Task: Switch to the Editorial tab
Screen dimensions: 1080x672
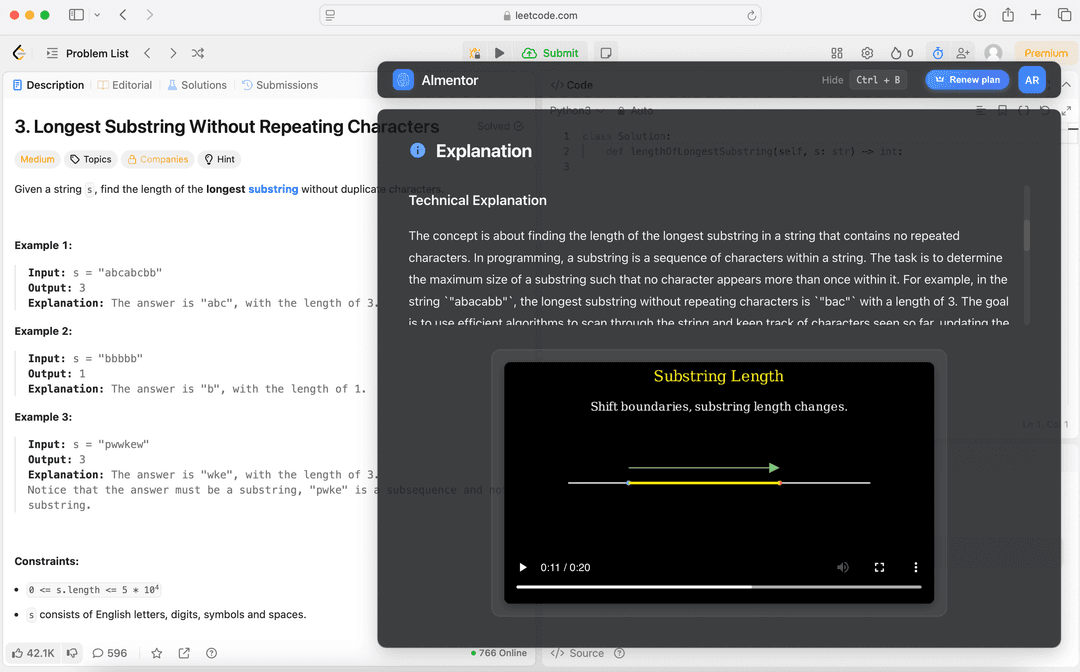Action: [125, 84]
